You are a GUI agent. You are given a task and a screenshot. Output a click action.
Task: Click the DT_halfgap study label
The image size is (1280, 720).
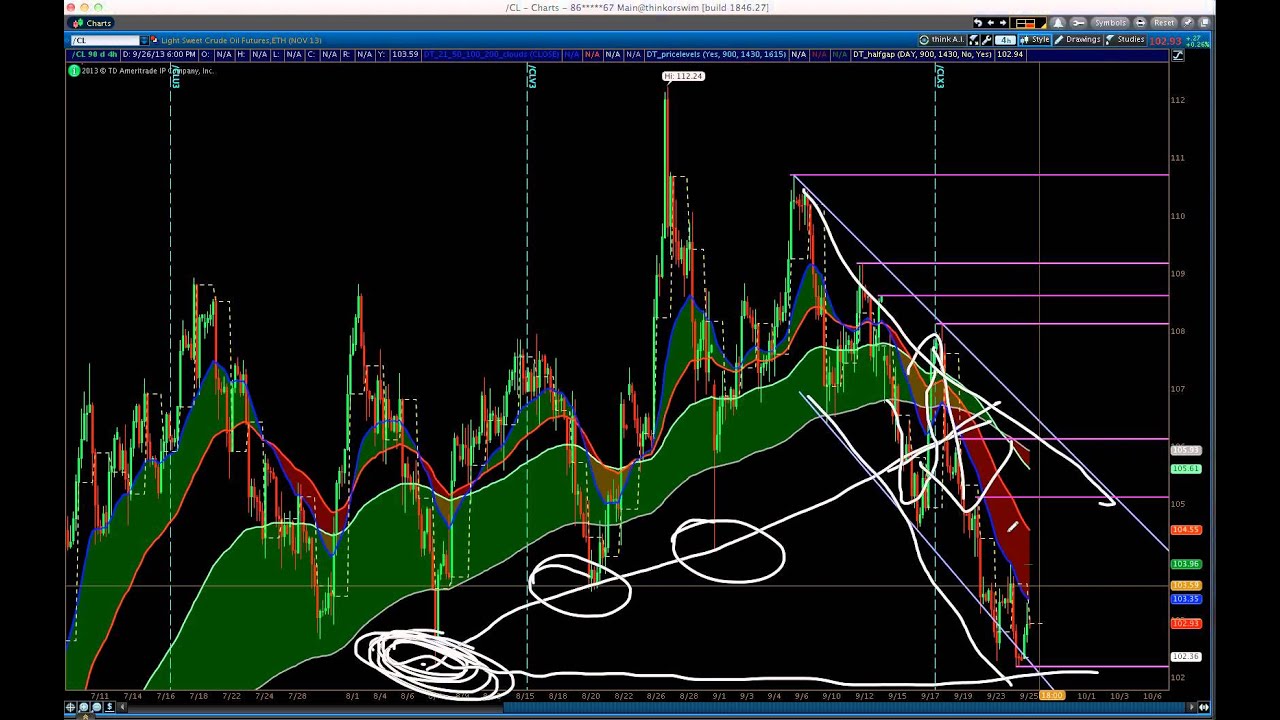tap(923, 55)
